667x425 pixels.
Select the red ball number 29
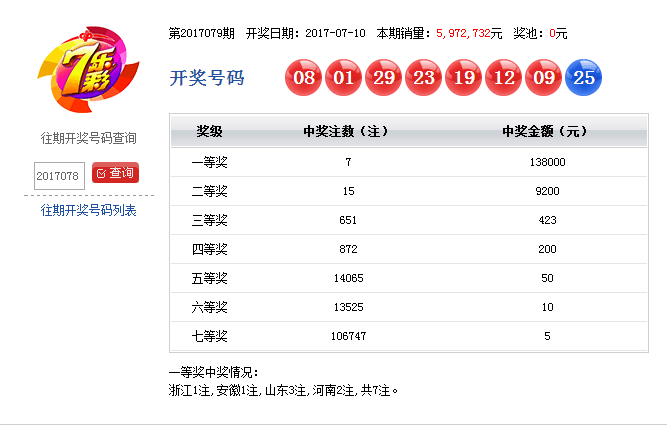384,79
